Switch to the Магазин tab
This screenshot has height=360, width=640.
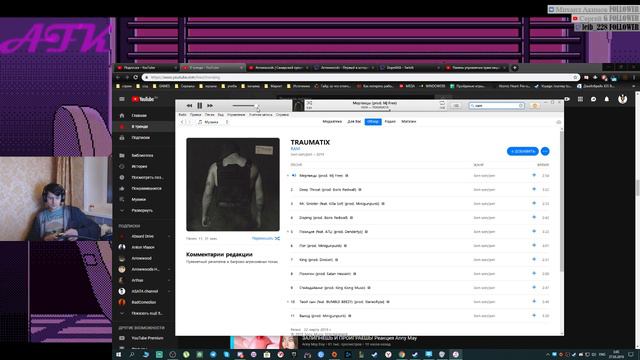(409, 122)
